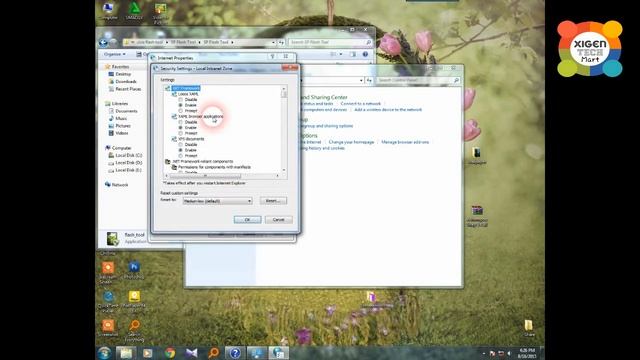This screenshot has height=360, width=640.
Task: Select Disable under XAML browser applications
Action: (180, 122)
